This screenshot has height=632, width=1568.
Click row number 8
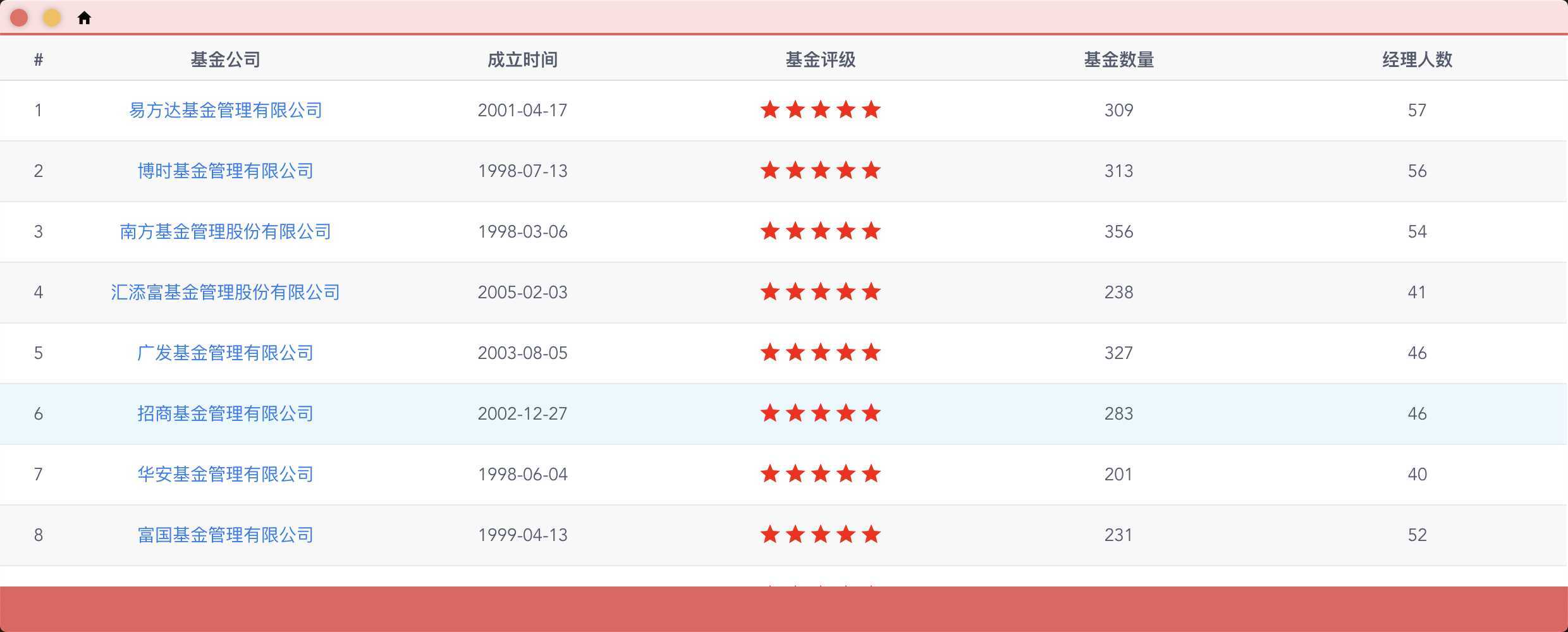coord(39,535)
